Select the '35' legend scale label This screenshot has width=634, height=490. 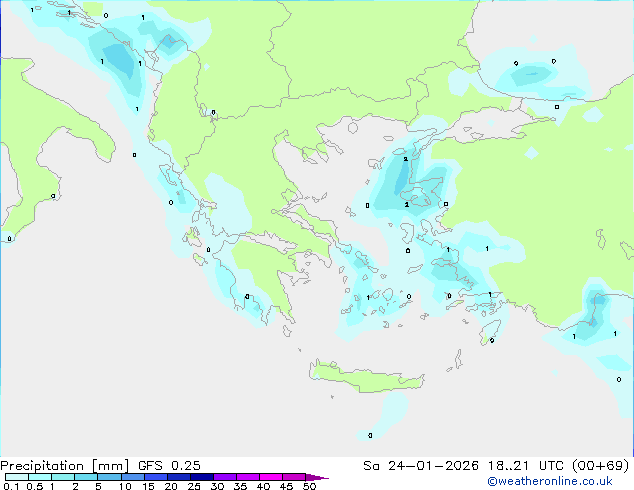coord(240,486)
